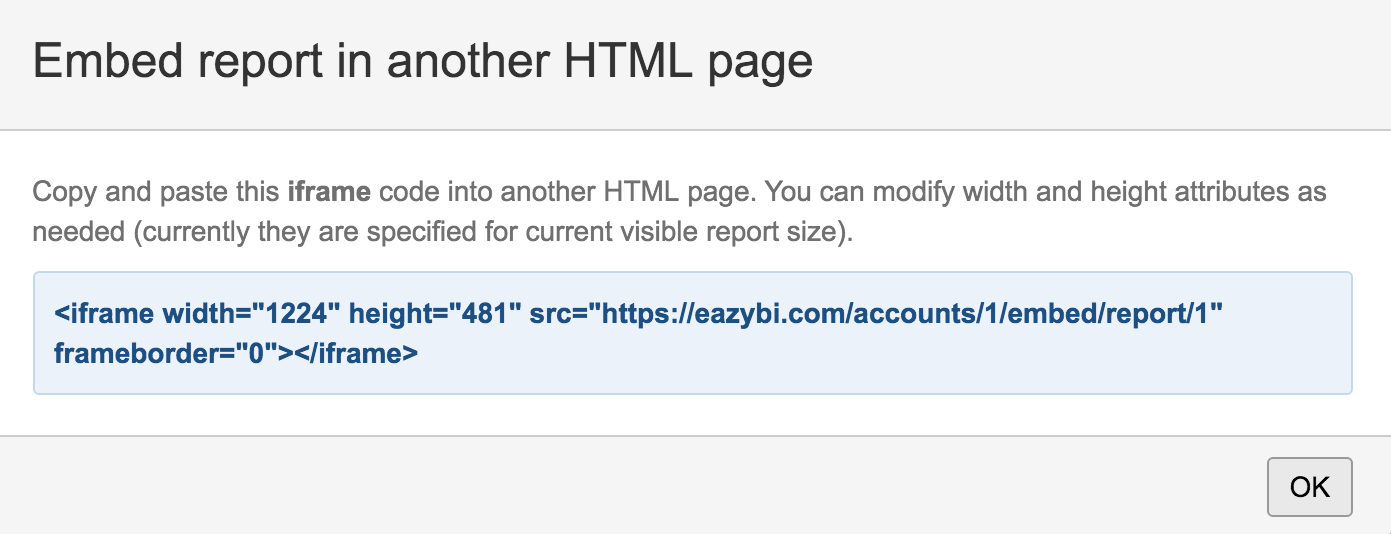The image size is (1391, 534).
Task: Click the "Embed report in another HTML page" title
Action: coord(422,62)
